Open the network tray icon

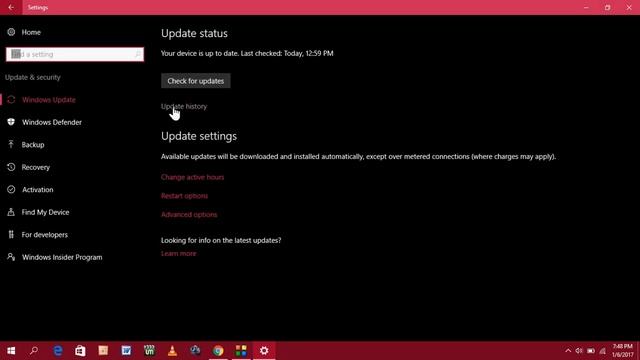pos(603,351)
